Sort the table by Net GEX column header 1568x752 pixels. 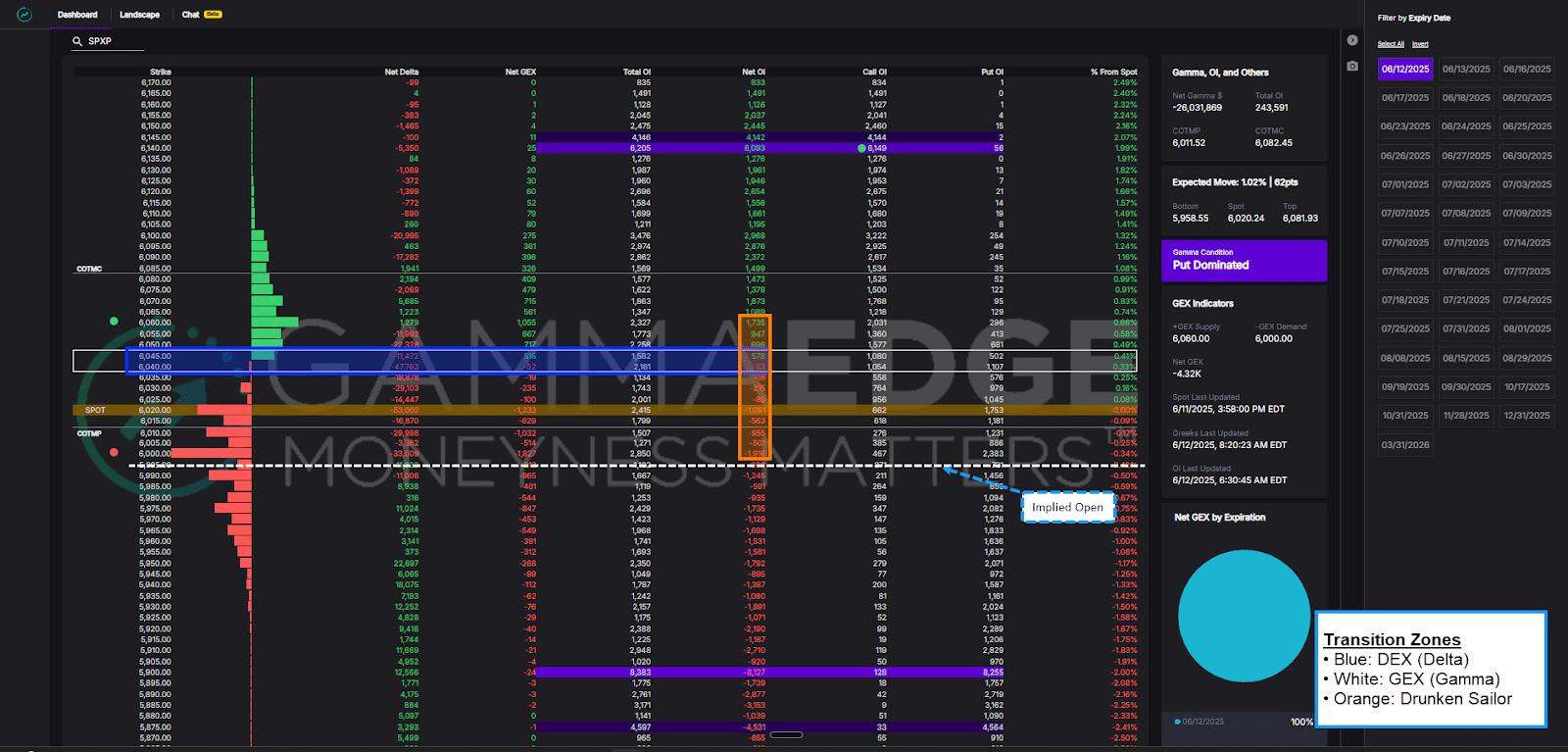click(x=519, y=72)
